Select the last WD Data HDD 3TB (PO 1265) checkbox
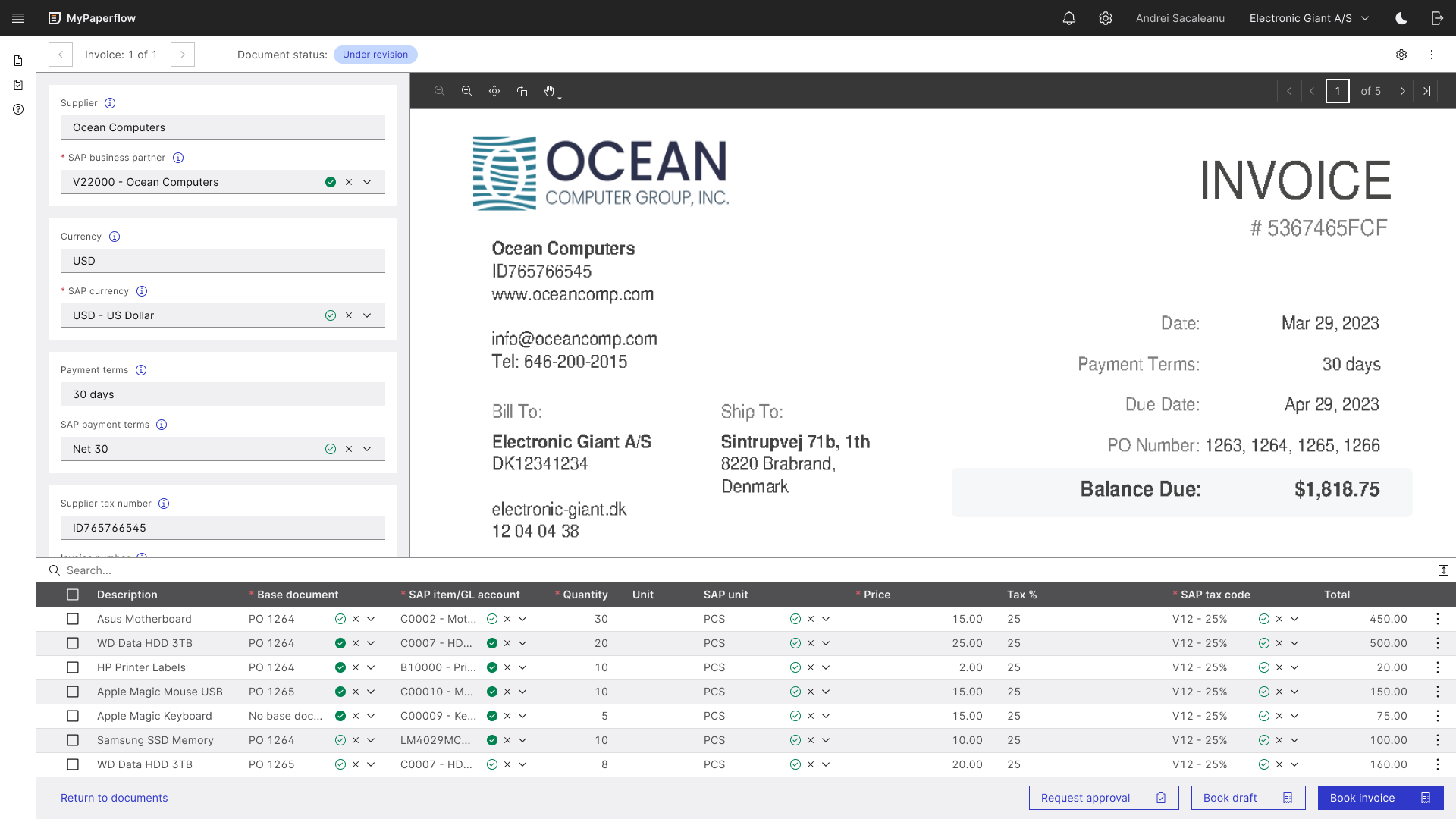Viewport: 1456px width, 819px height. pyautogui.click(x=73, y=764)
